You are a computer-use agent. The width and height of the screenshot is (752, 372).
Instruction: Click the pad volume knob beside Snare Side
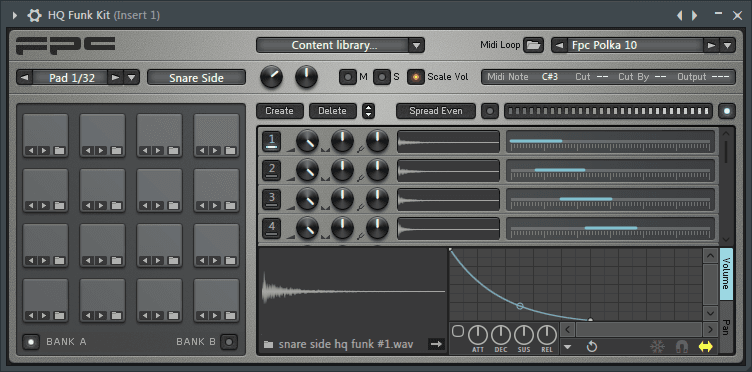[x=271, y=77]
